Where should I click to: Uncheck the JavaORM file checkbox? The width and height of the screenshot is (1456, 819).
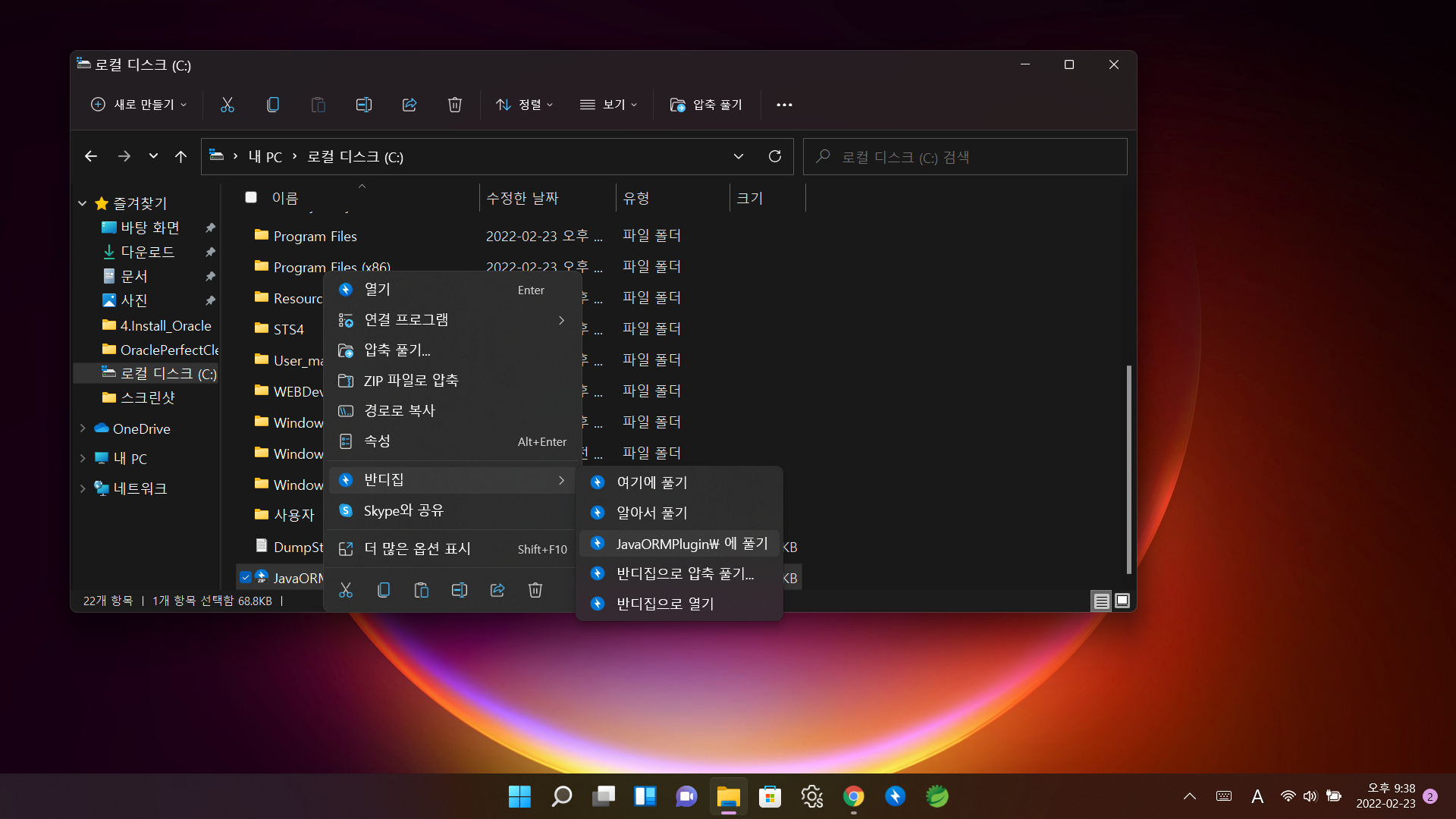click(x=246, y=578)
